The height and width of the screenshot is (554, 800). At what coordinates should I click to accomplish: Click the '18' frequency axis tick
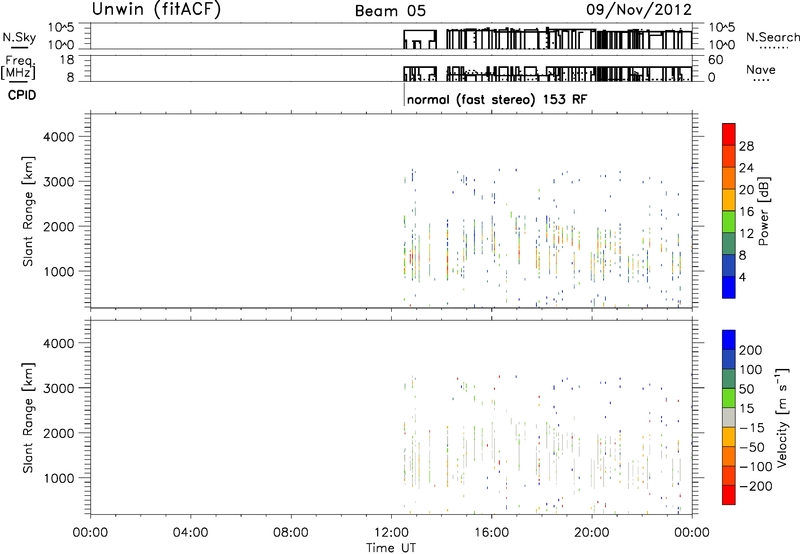tap(67, 60)
